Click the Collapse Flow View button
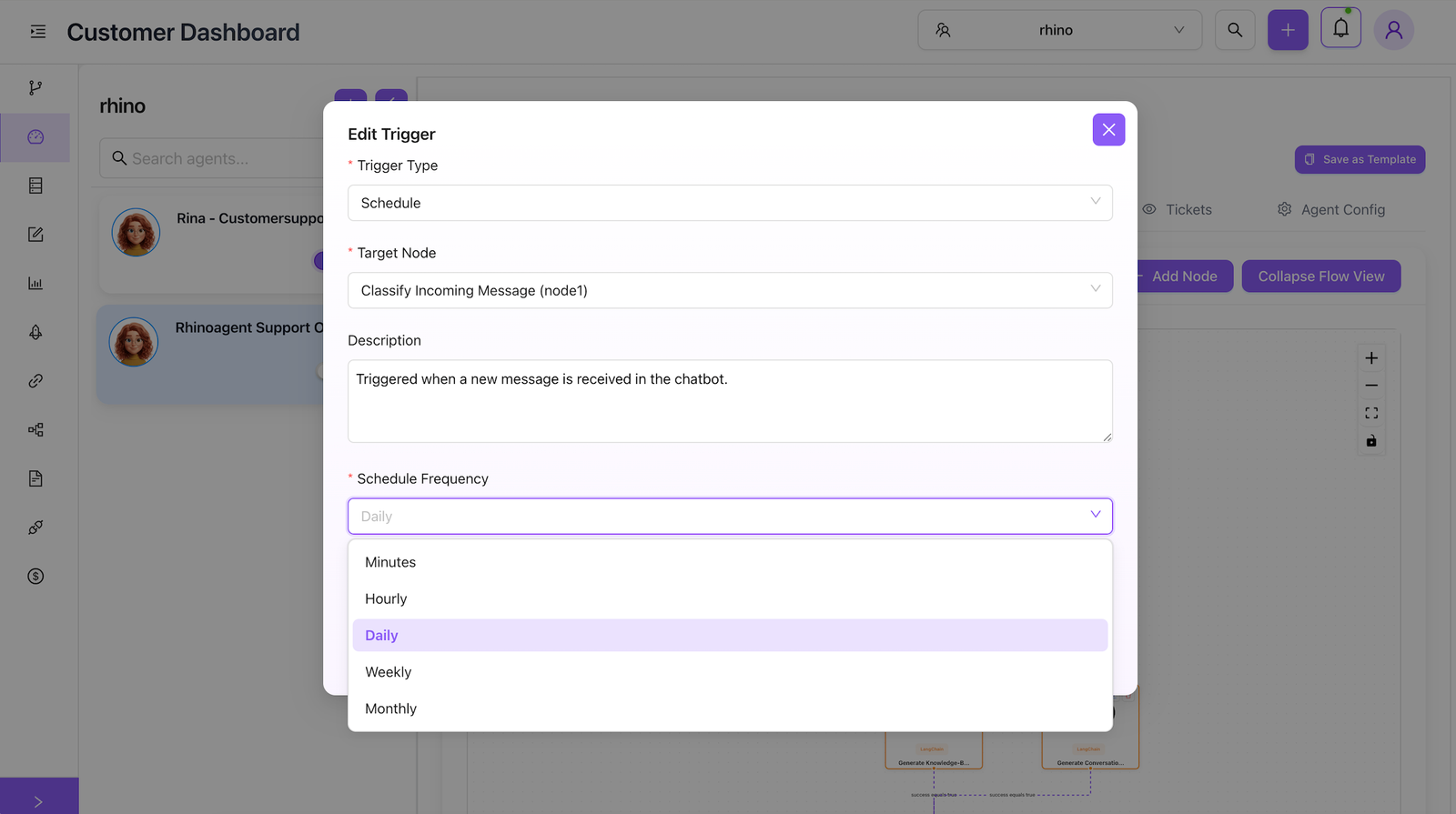This screenshot has width=1456, height=814. tap(1320, 276)
